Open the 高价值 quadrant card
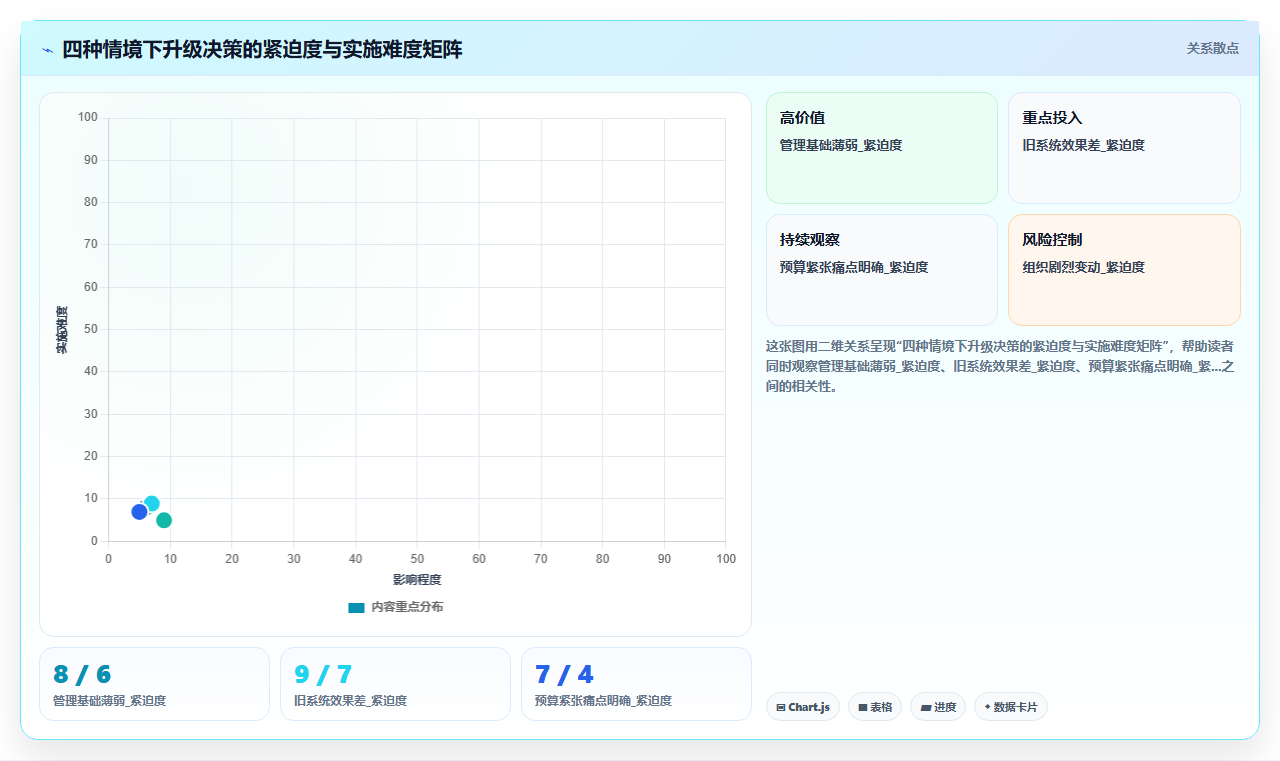Screen dimensions: 1280x761 (882, 148)
